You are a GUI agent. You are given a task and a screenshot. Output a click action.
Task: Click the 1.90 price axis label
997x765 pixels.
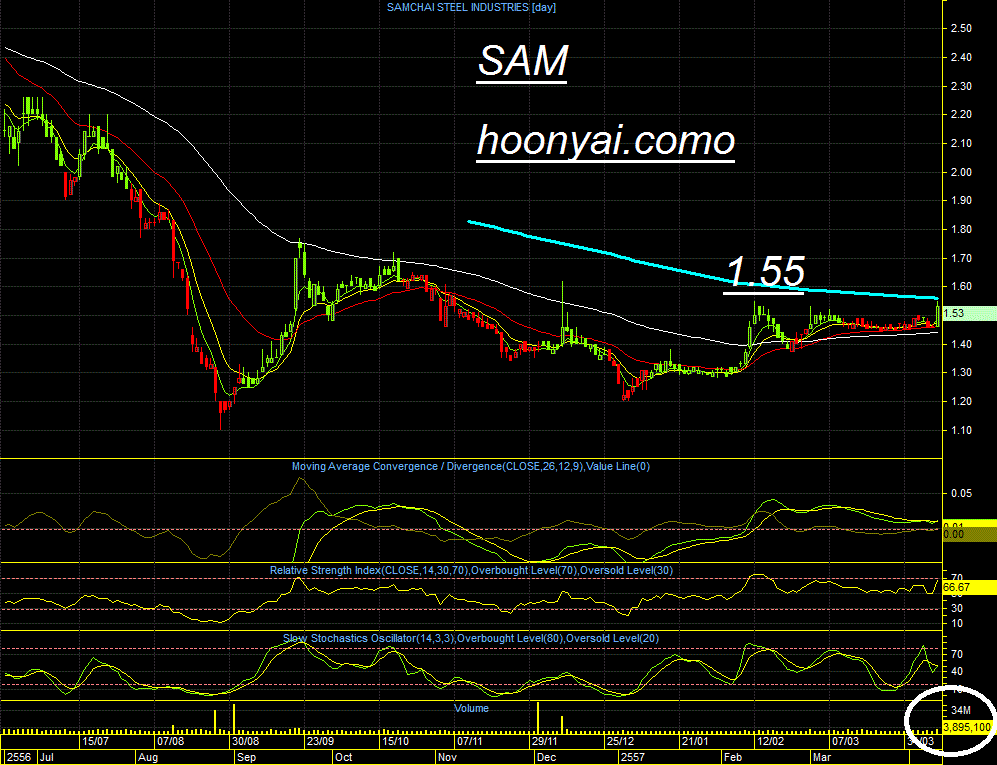(961, 200)
